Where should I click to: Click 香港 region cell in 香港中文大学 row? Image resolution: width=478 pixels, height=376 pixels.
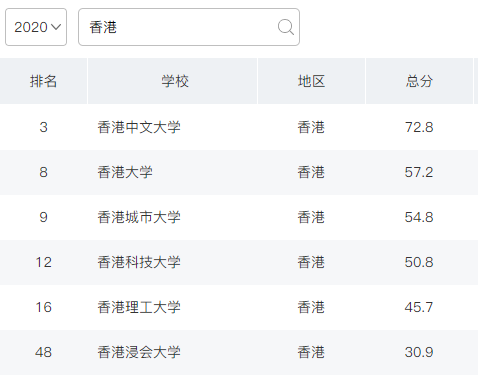tap(311, 127)
